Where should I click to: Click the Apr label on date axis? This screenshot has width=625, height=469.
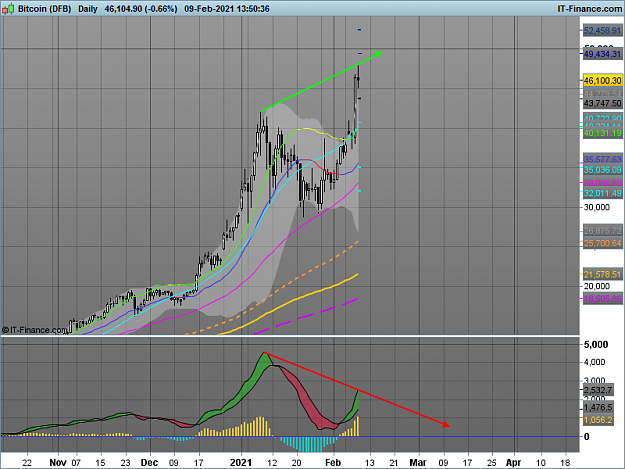[x=513, y=463]
